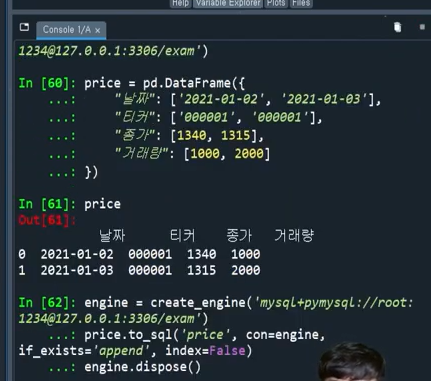Screen dimensions: 431x381
Task: Open the Plots pane tab
Action: pyautogui.click(x=276, y=3)
